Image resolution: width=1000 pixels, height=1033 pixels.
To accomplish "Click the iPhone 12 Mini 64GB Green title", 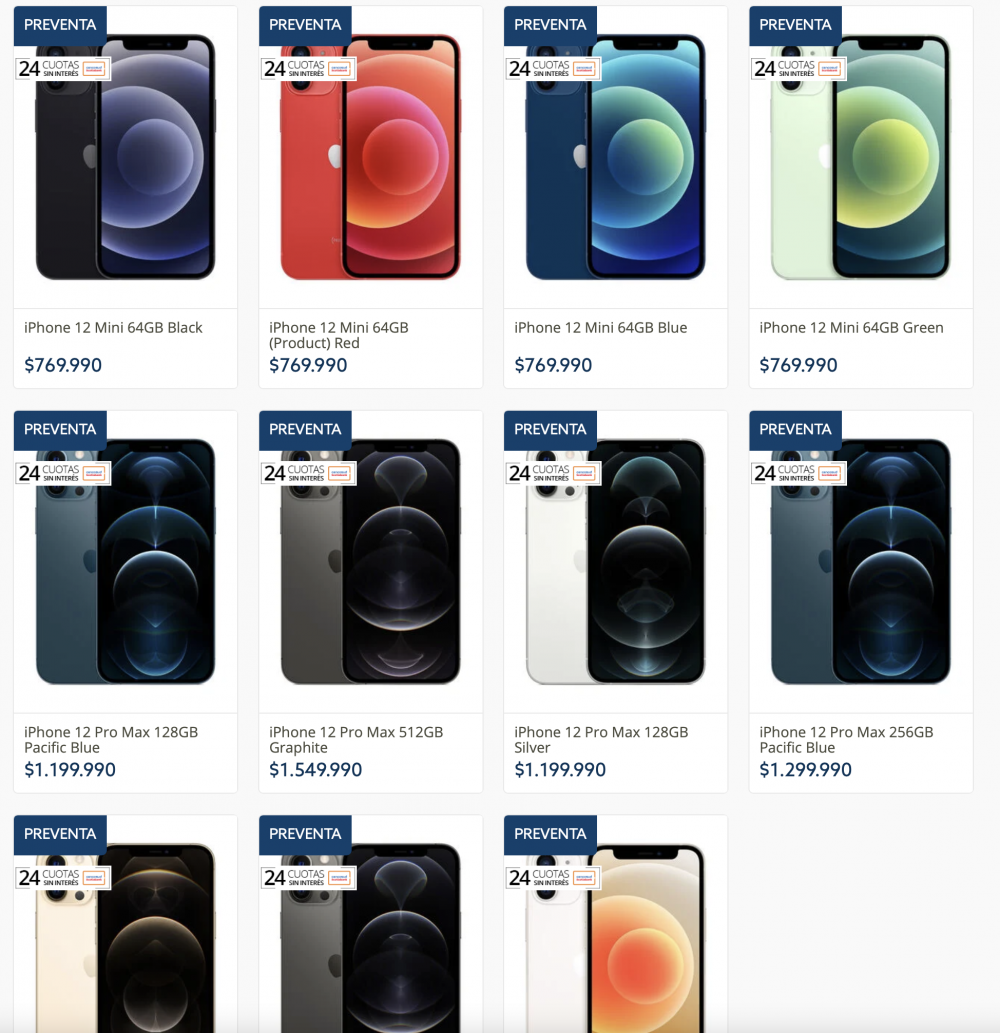I will pyautogui.click(x=851, y=327).
